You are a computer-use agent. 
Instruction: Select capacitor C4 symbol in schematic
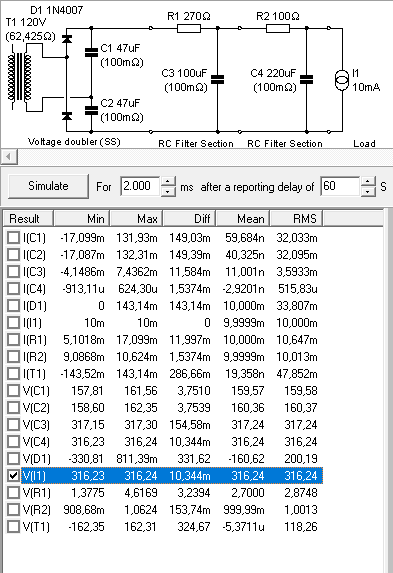(x=306, y=79)
